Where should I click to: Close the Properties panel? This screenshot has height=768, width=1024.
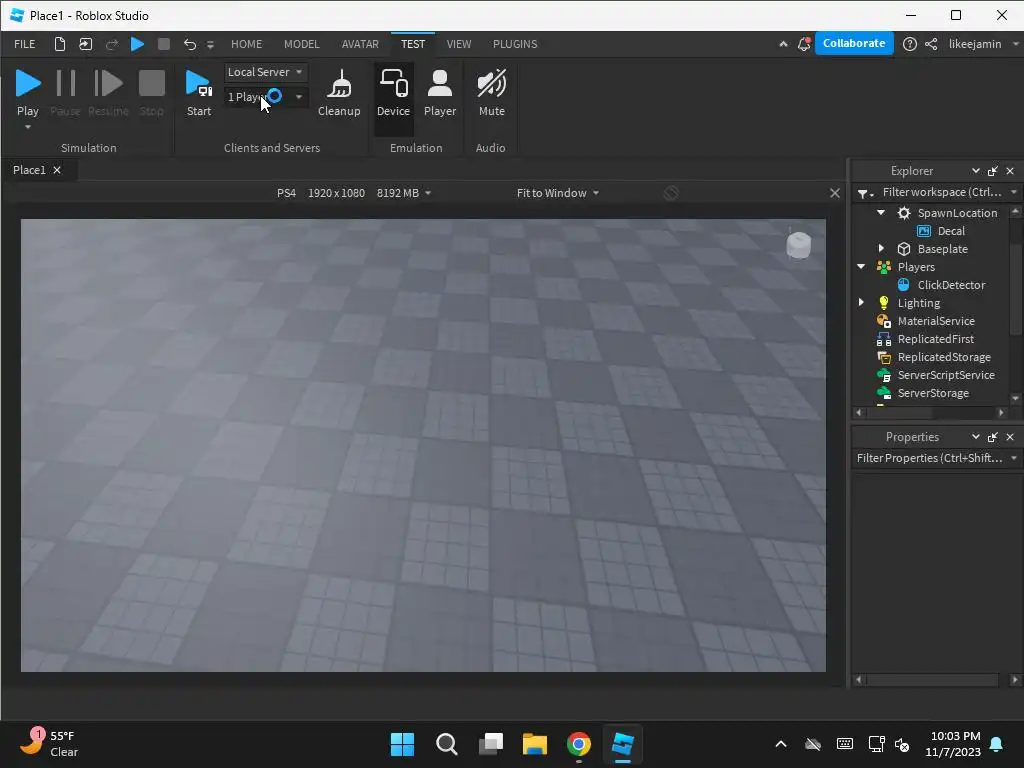pos(1010,437)
